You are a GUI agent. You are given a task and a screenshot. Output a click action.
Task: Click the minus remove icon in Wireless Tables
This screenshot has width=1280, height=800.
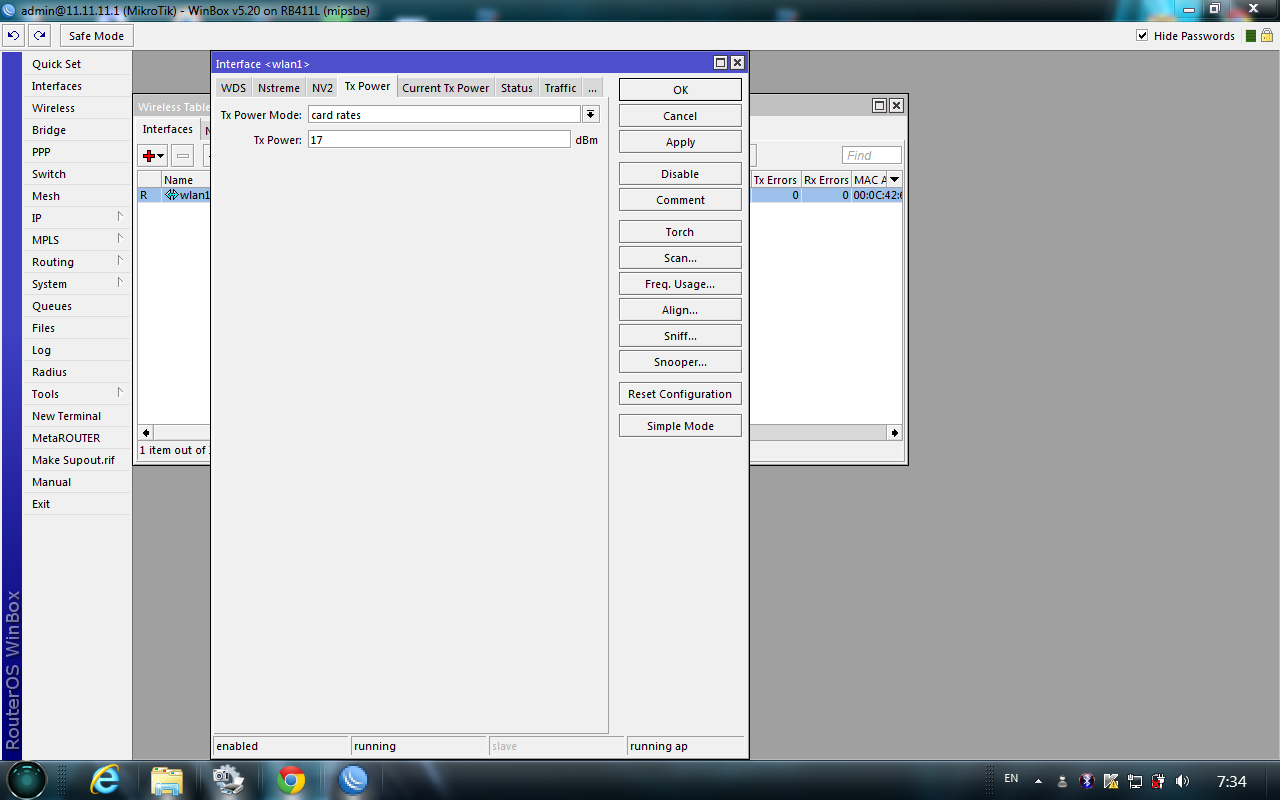click(183, 156)
